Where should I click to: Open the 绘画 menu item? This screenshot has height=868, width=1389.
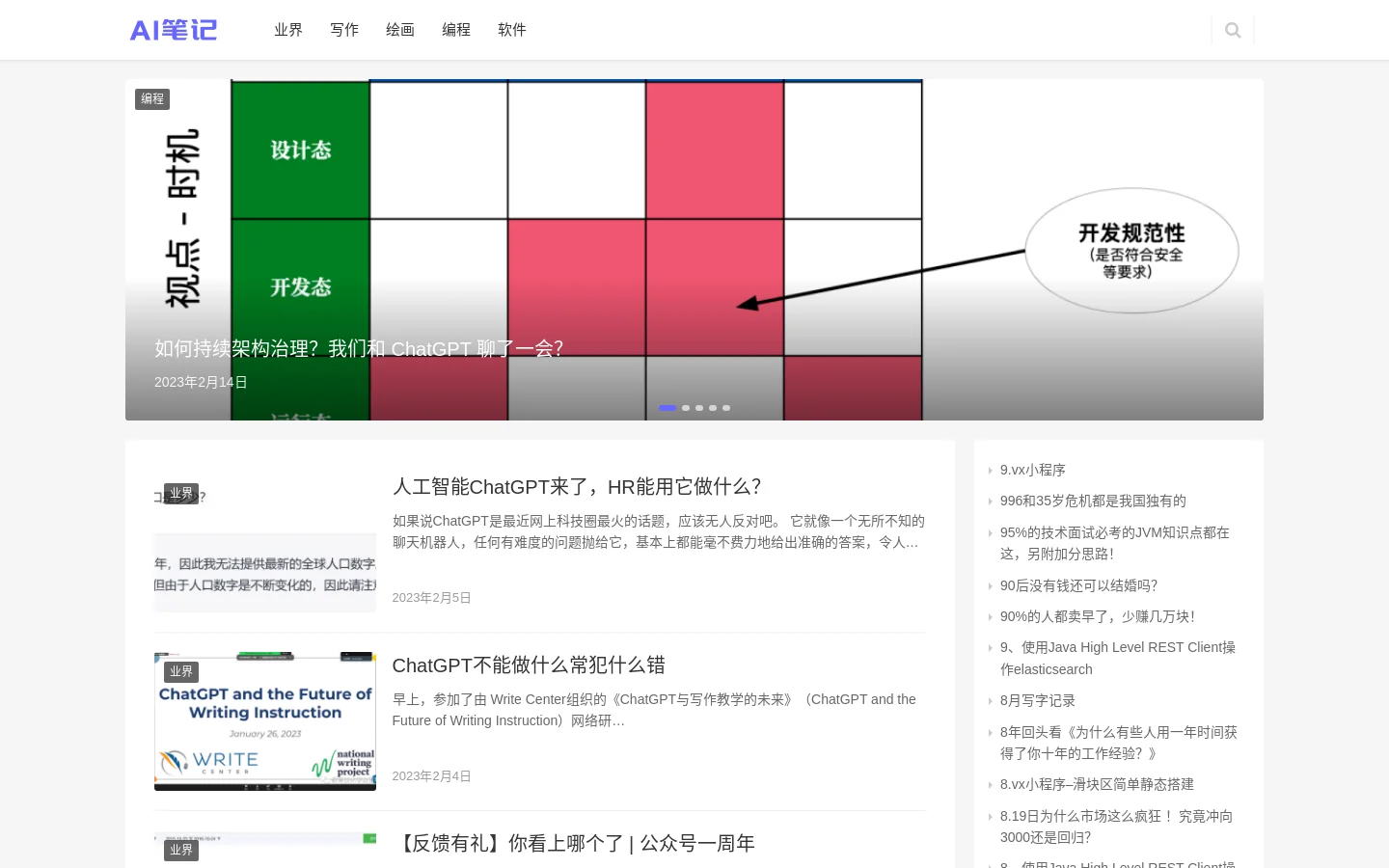coord(400,30)
